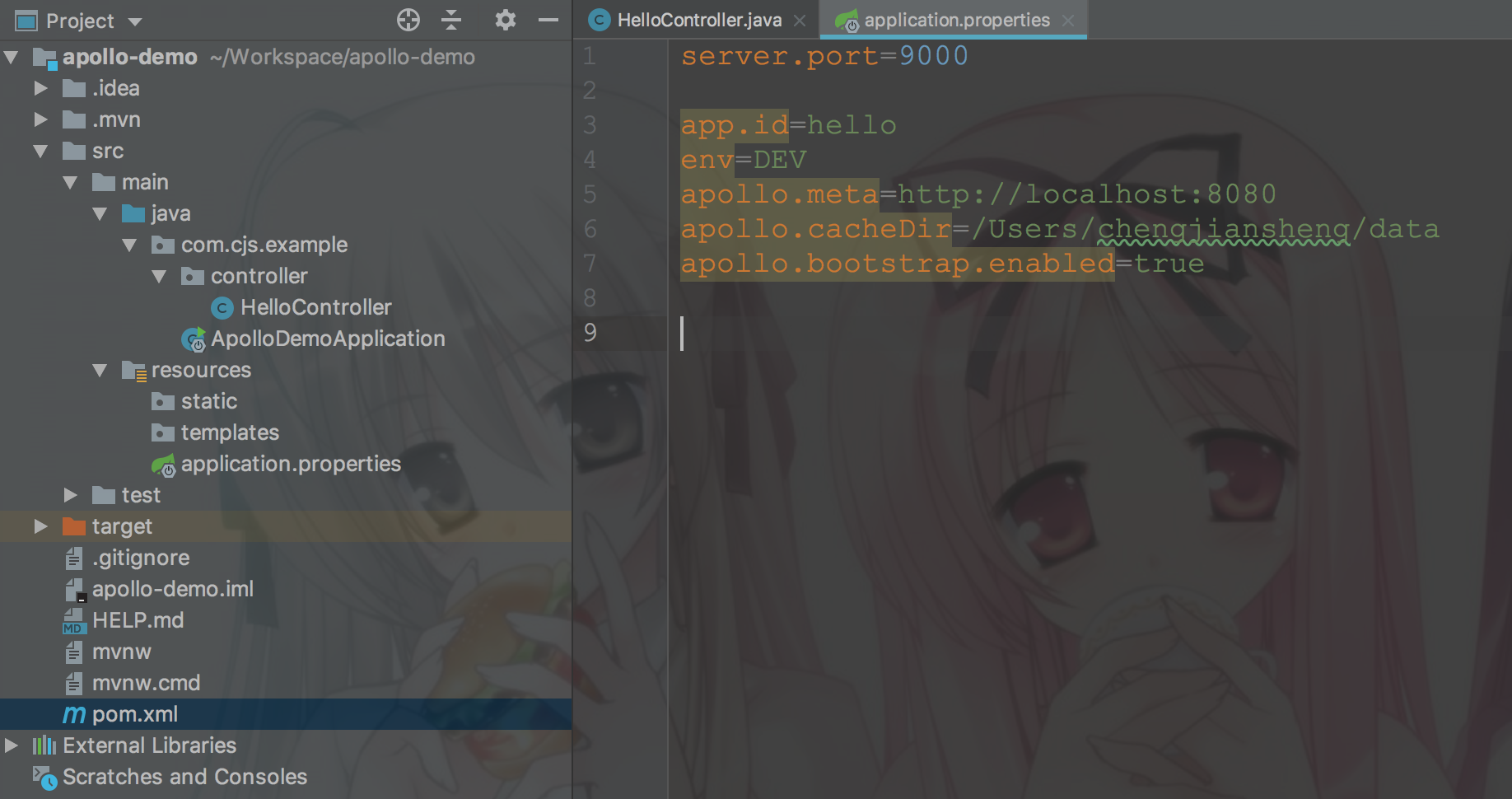1512x799 pixels.
Task: Click the locate/scroll from source crosshair icon
Action: point(408,20)
